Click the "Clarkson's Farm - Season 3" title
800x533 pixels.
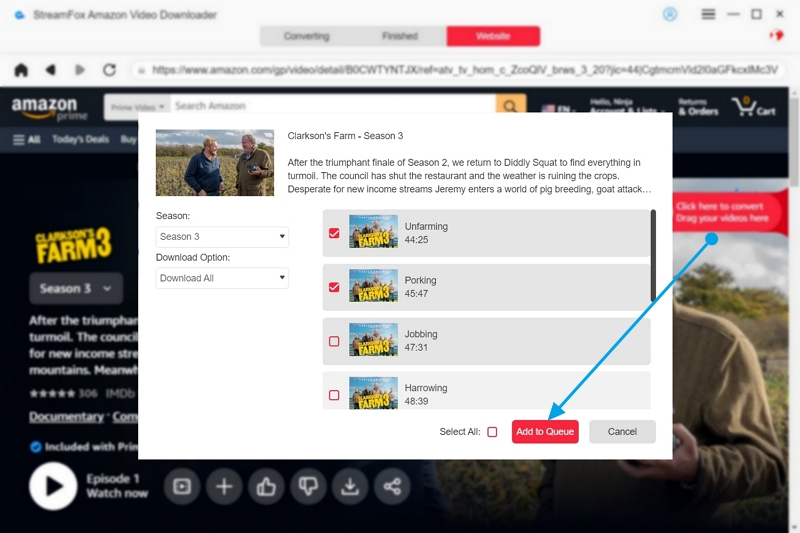[x=345, y=136]
